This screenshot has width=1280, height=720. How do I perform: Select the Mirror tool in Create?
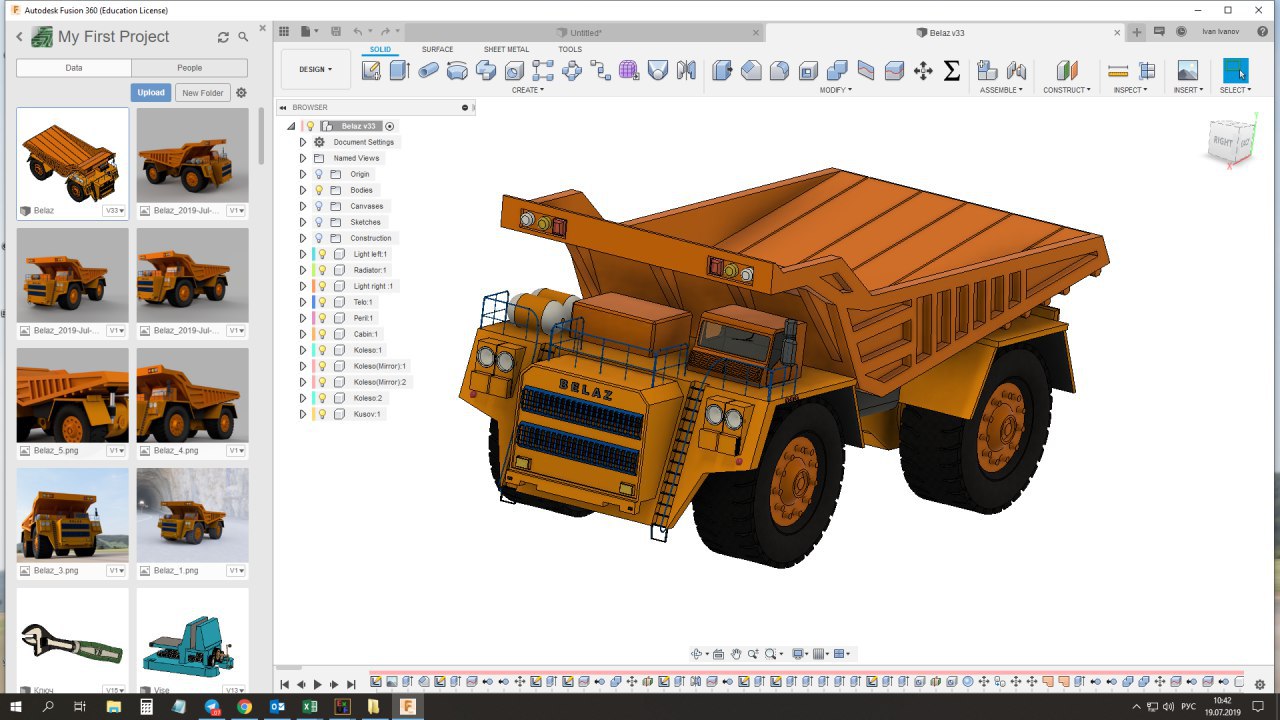point(686,70)
